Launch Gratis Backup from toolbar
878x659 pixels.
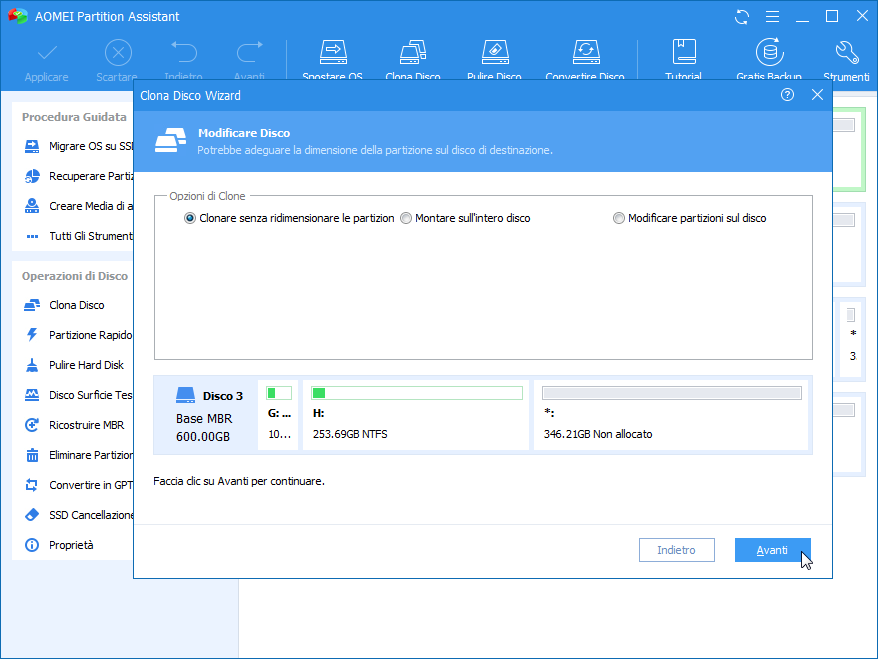pyautogui.click(x=768, y=54)
